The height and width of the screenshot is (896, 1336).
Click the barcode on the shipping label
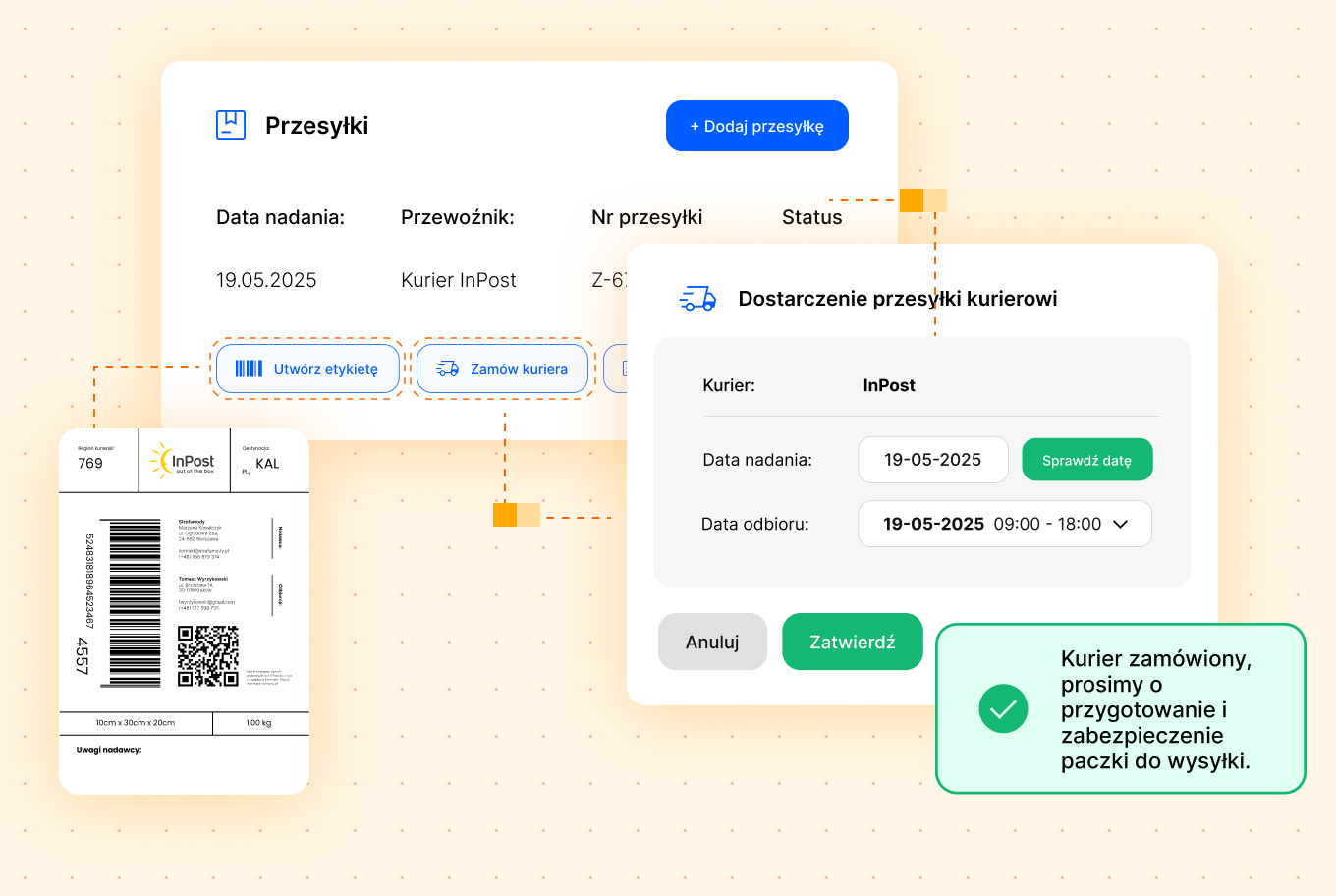135,602
